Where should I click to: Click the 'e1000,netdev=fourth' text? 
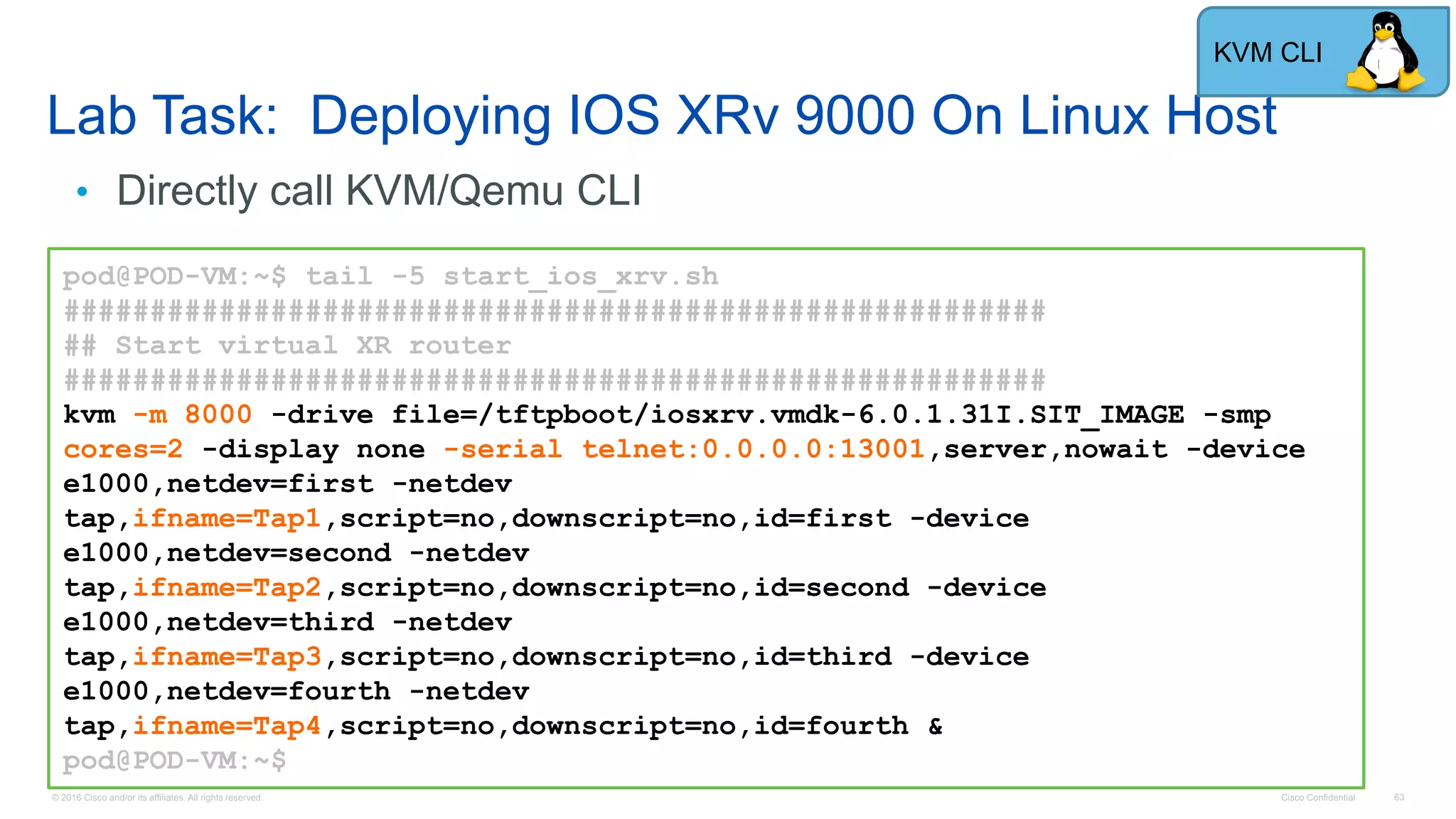[227, 691]
